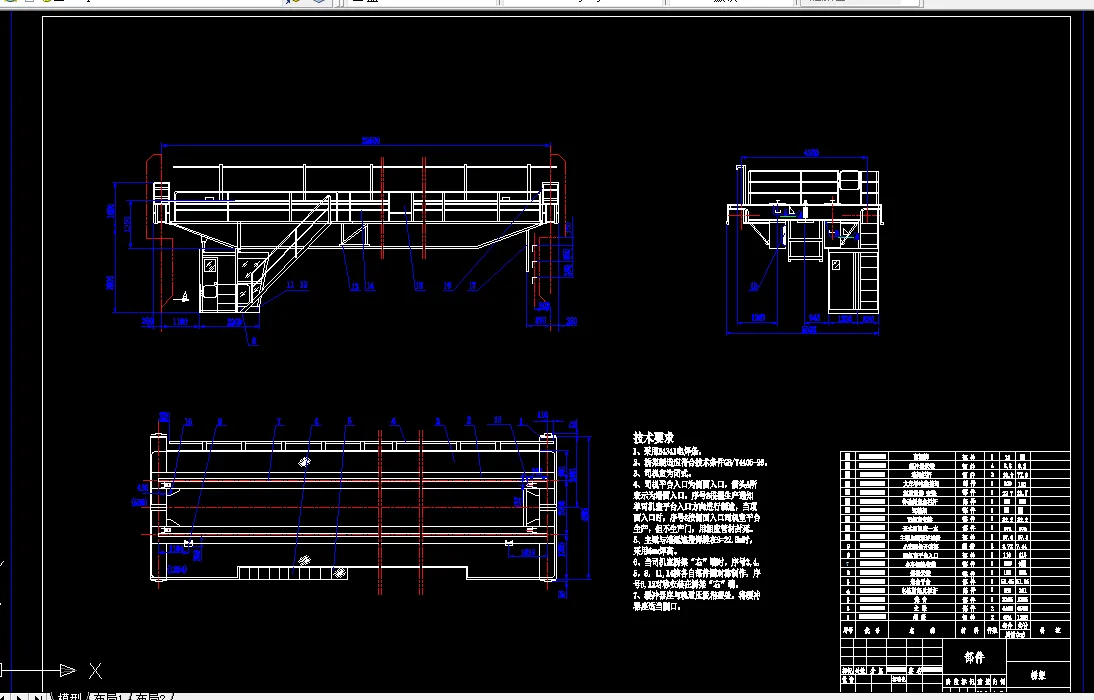Click the last-tab navigation arrow beside 模型

(x=38, y=696)
